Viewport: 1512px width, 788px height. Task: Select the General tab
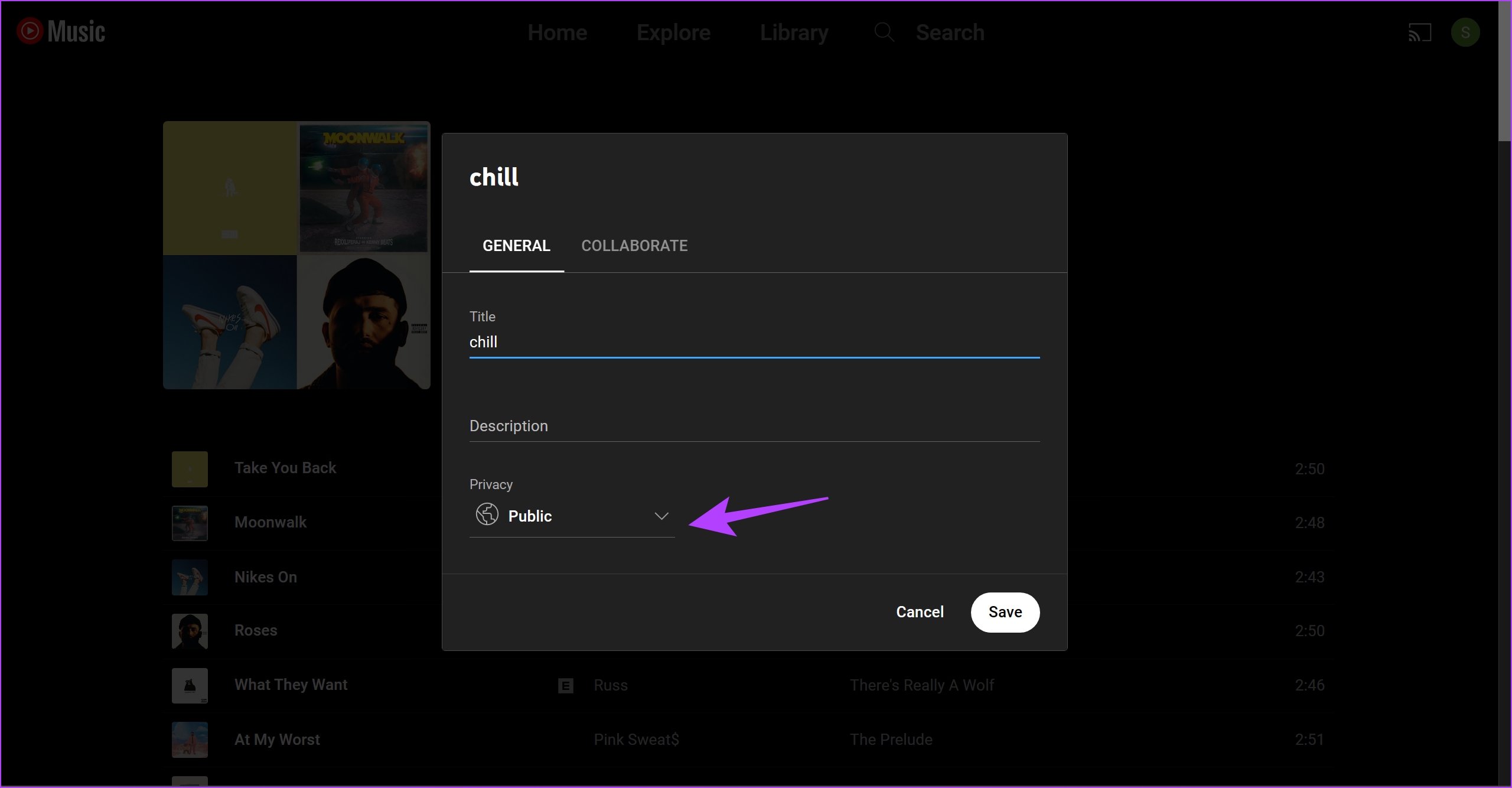click(516, 246)
